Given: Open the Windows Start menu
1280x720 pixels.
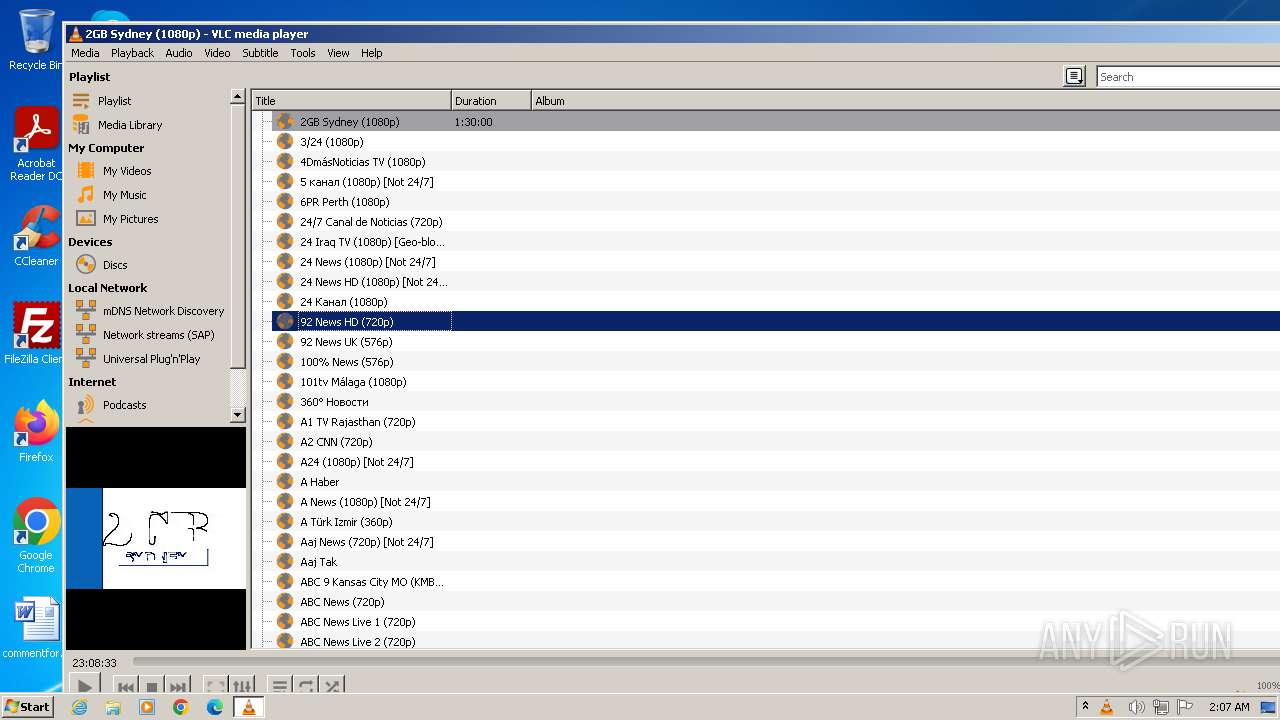Looking at the screenshot, I should click(28, 707).
